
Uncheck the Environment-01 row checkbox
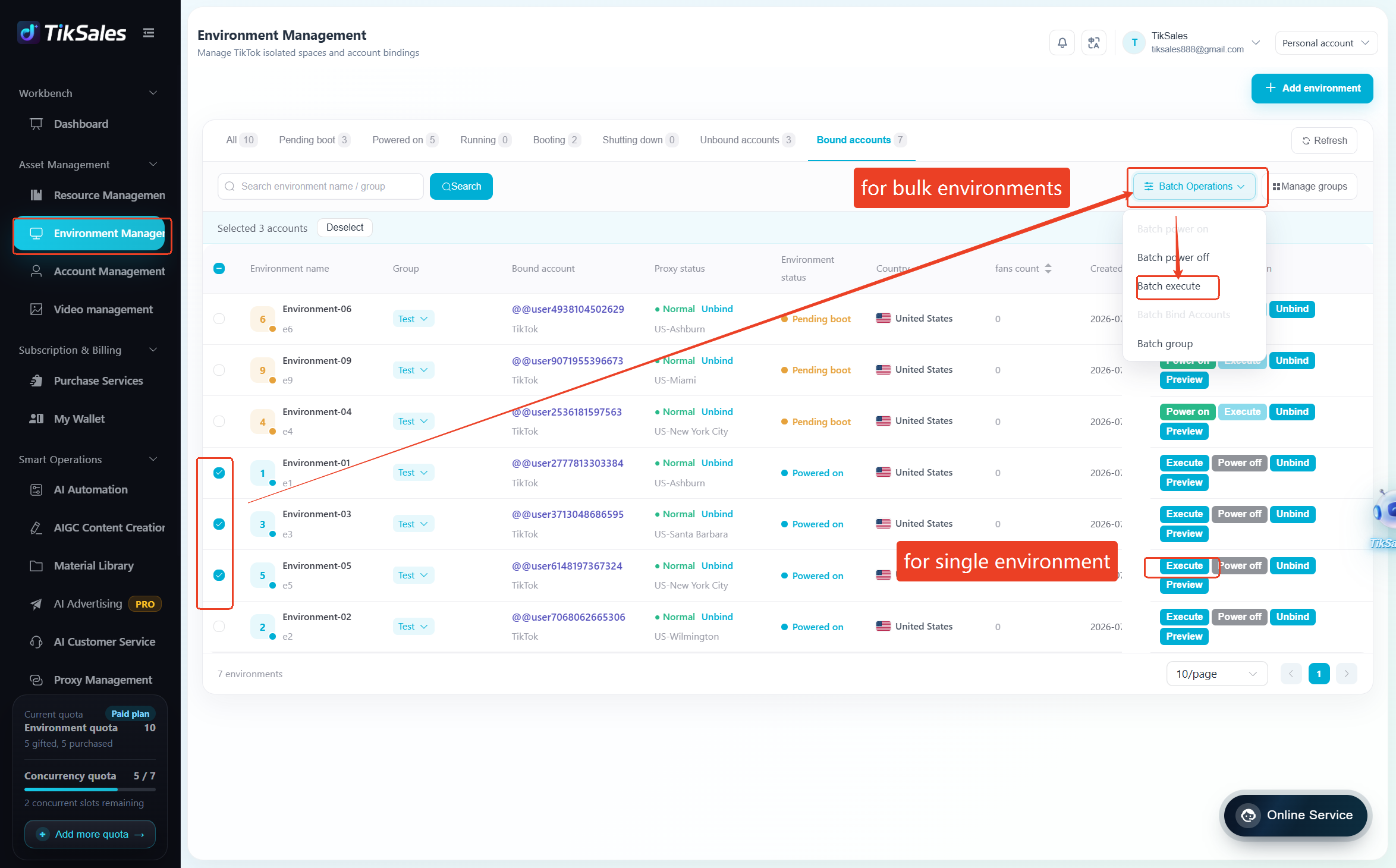(x=219, y=473)
